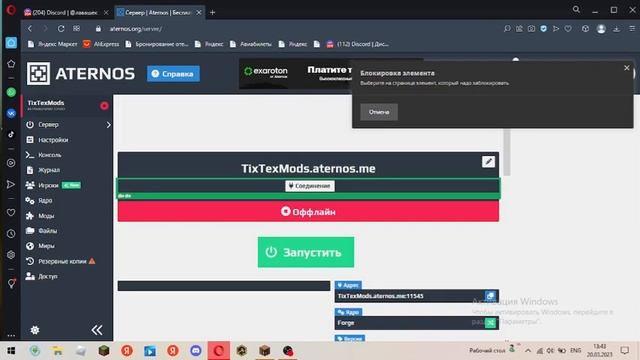Click the Opera menu logo

coord(11,10)
